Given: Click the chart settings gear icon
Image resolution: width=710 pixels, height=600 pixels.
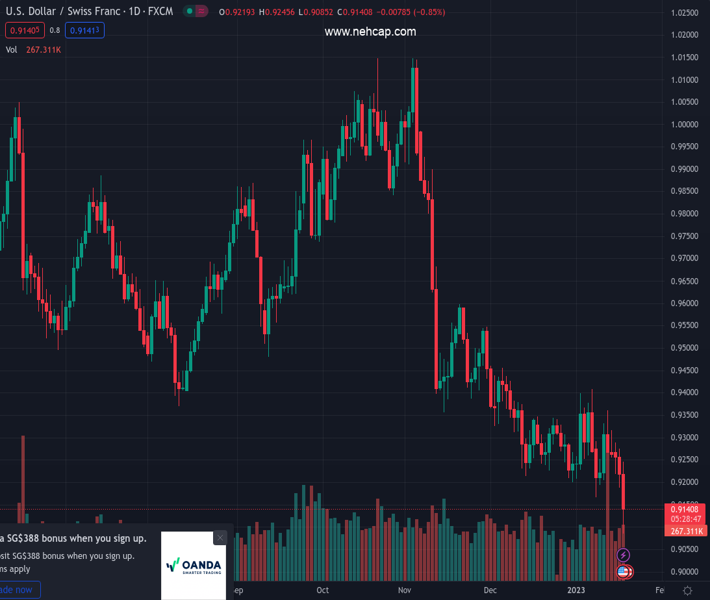Looking at the screenshot, I should [687, 591].
